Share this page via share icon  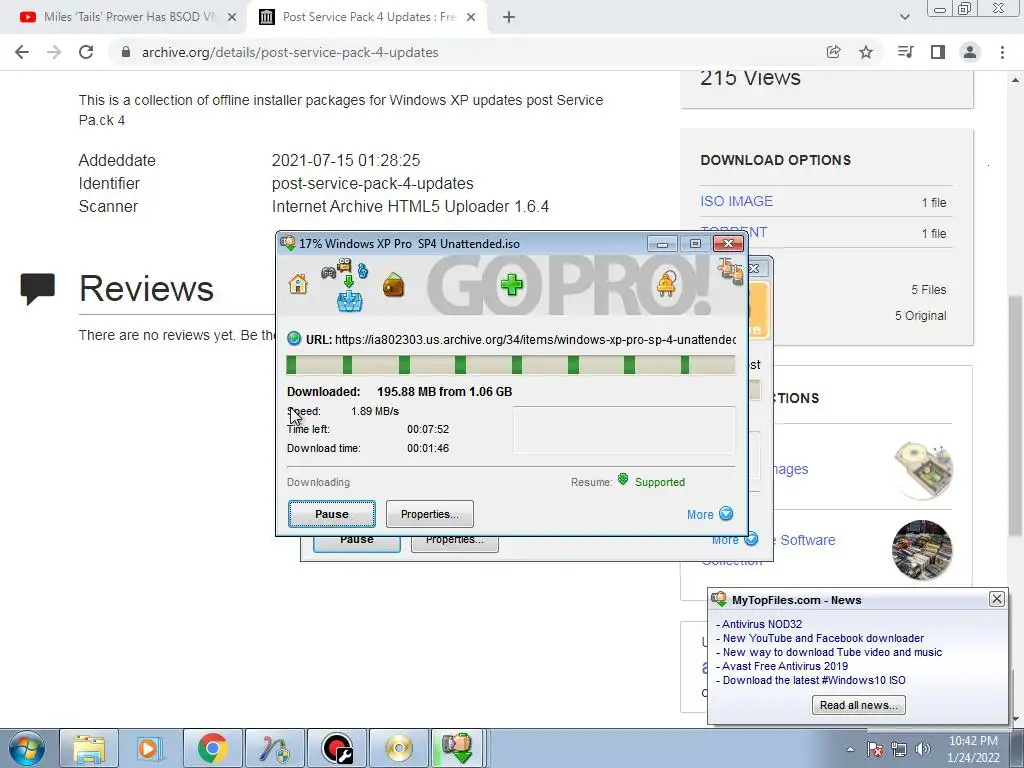[833, 52]
